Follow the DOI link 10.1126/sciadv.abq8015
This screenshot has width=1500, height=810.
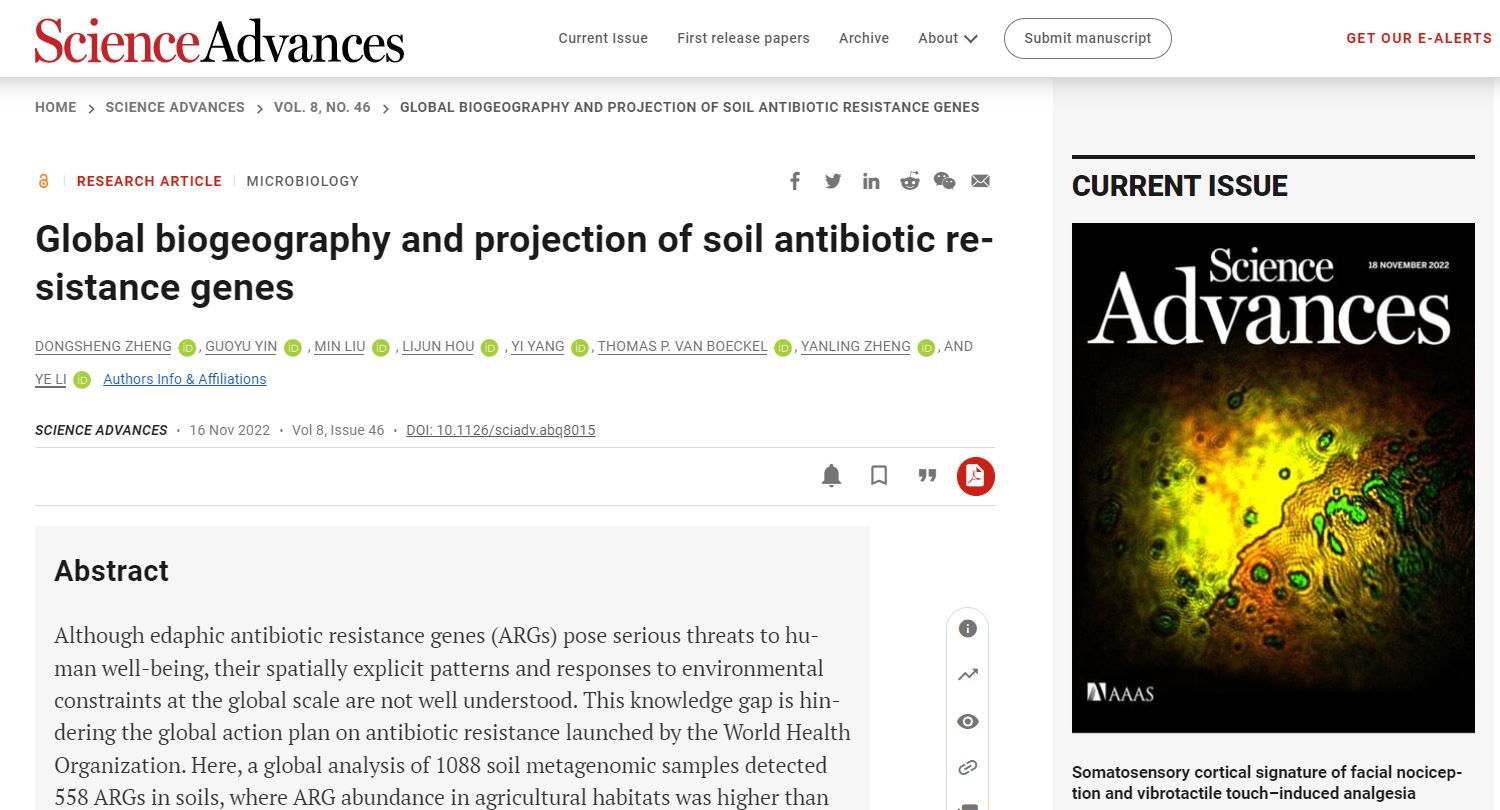[500, 430]
